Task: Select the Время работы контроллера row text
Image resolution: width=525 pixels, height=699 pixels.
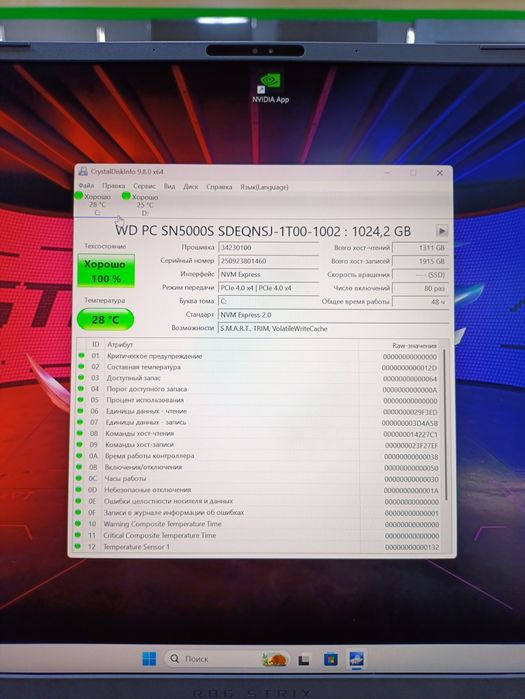Action: pyautogui.click(x=150, y=456)
